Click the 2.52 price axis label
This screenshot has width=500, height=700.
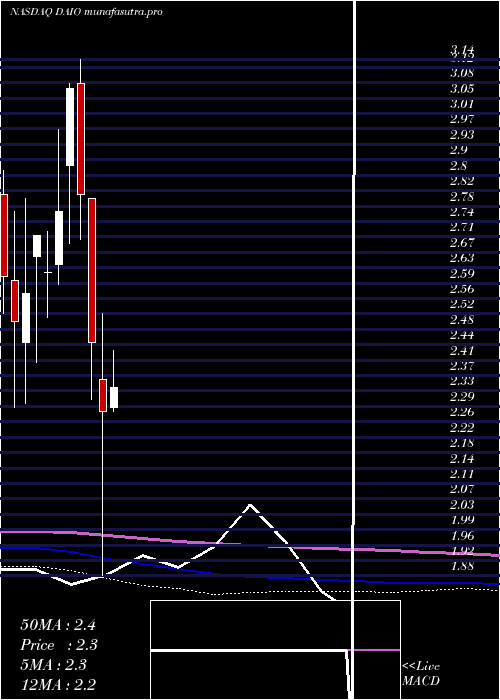(462, 304)
